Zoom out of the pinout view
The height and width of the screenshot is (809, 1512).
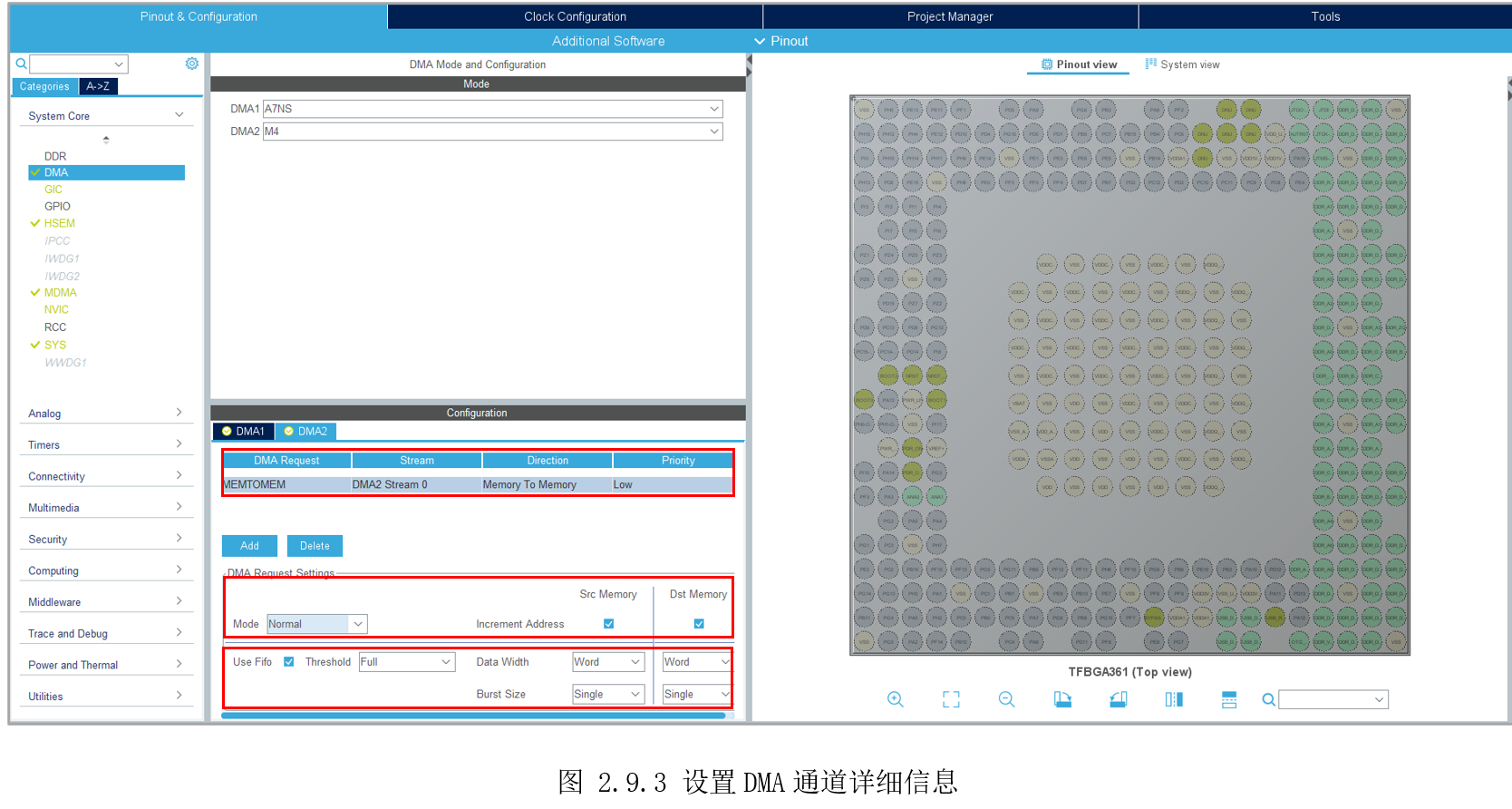[x=1006, y=699]
